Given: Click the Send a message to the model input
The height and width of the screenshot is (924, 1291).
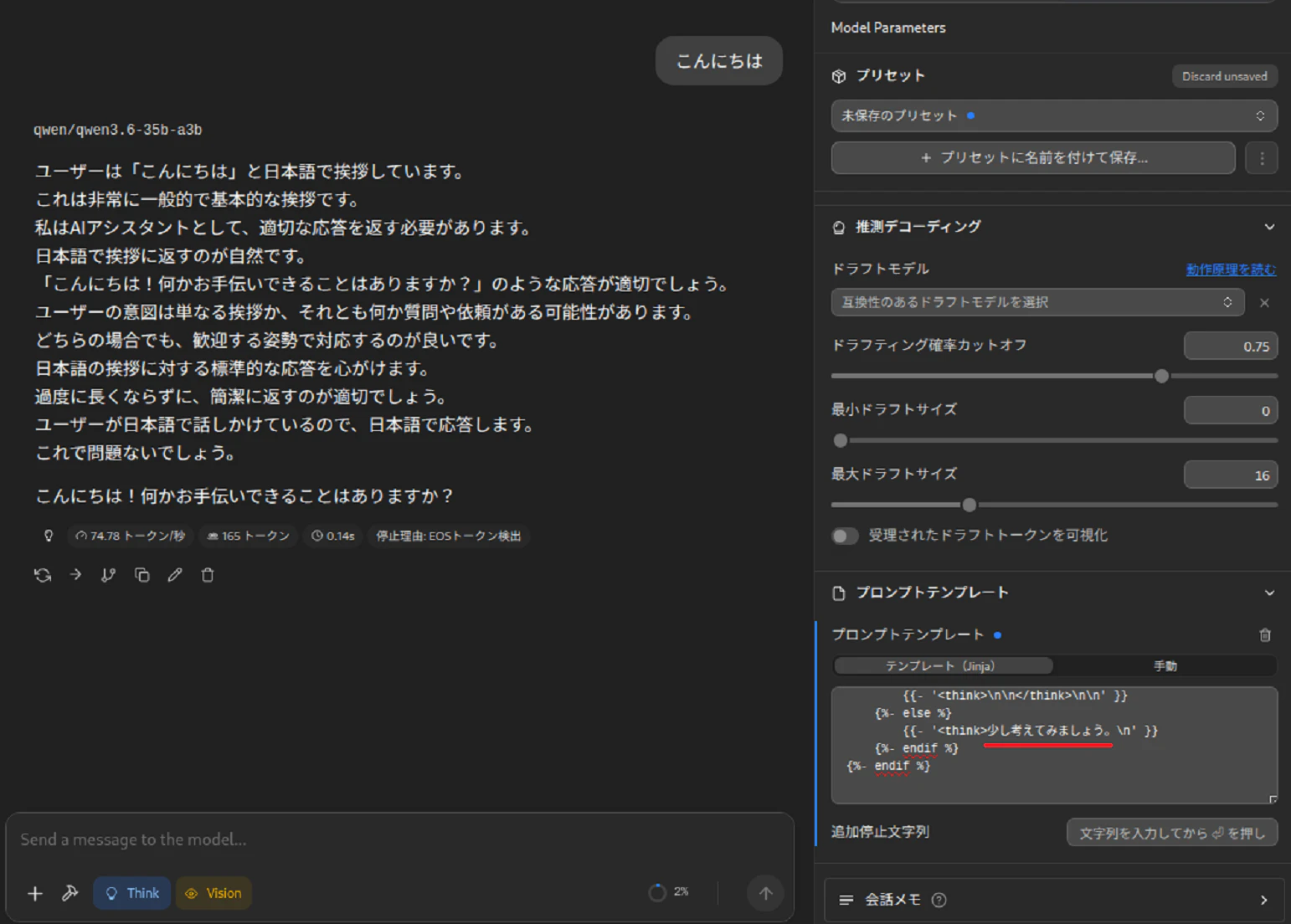Looking at the screenshot, I should (x=399, y=839).
